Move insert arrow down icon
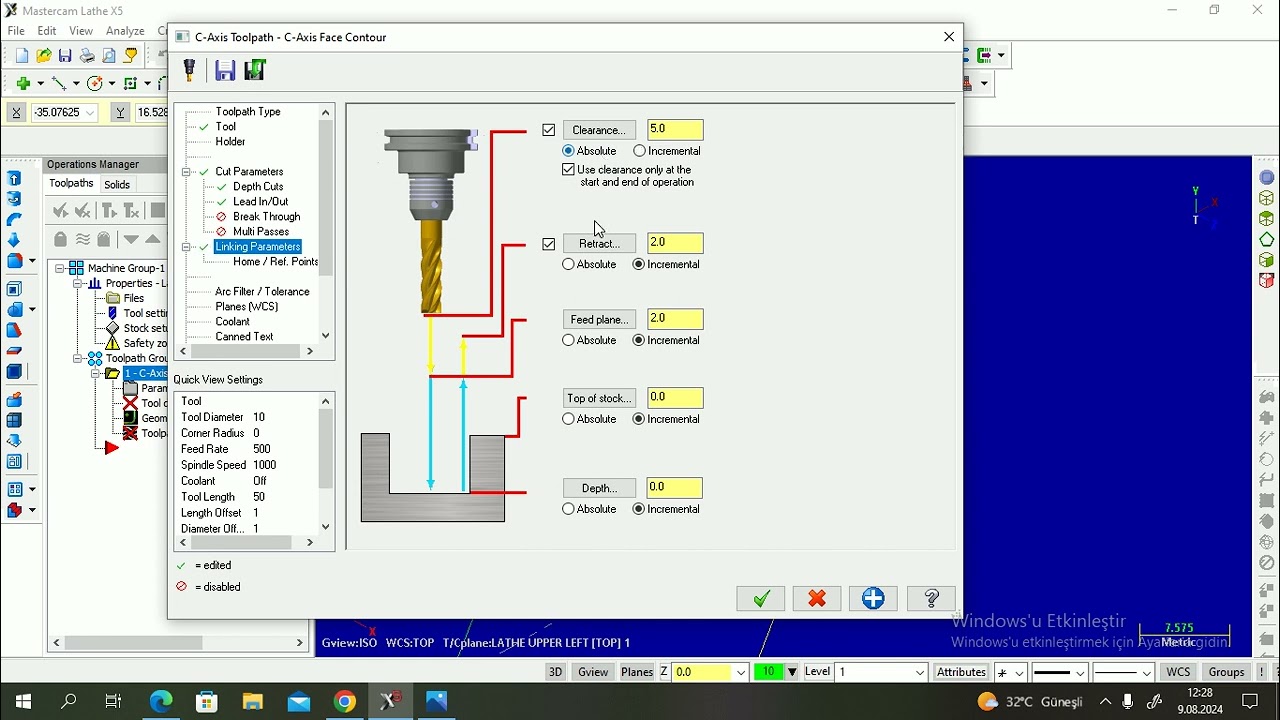Screen dimensions: 1280x720 131,239
